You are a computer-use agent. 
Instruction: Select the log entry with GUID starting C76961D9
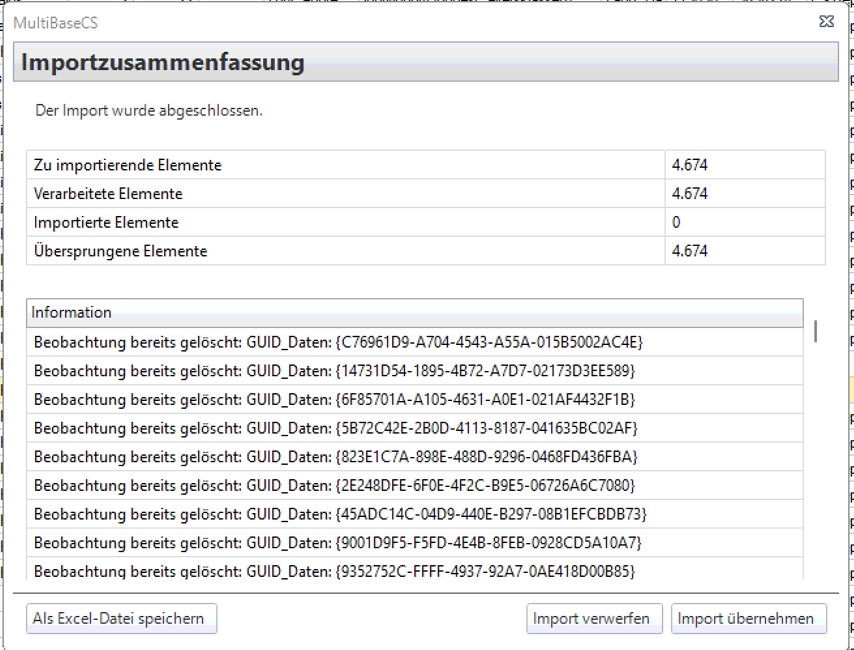tap(337, 342)
